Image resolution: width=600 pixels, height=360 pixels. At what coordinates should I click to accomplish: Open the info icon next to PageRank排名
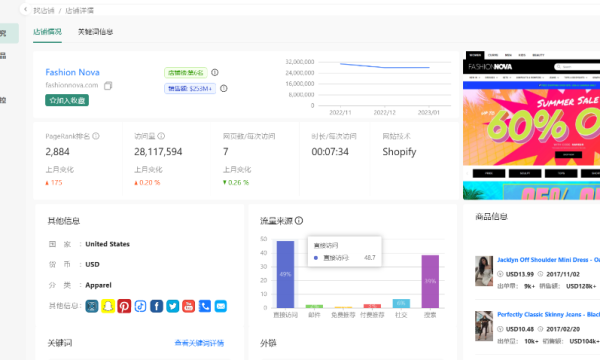[96, 136]
